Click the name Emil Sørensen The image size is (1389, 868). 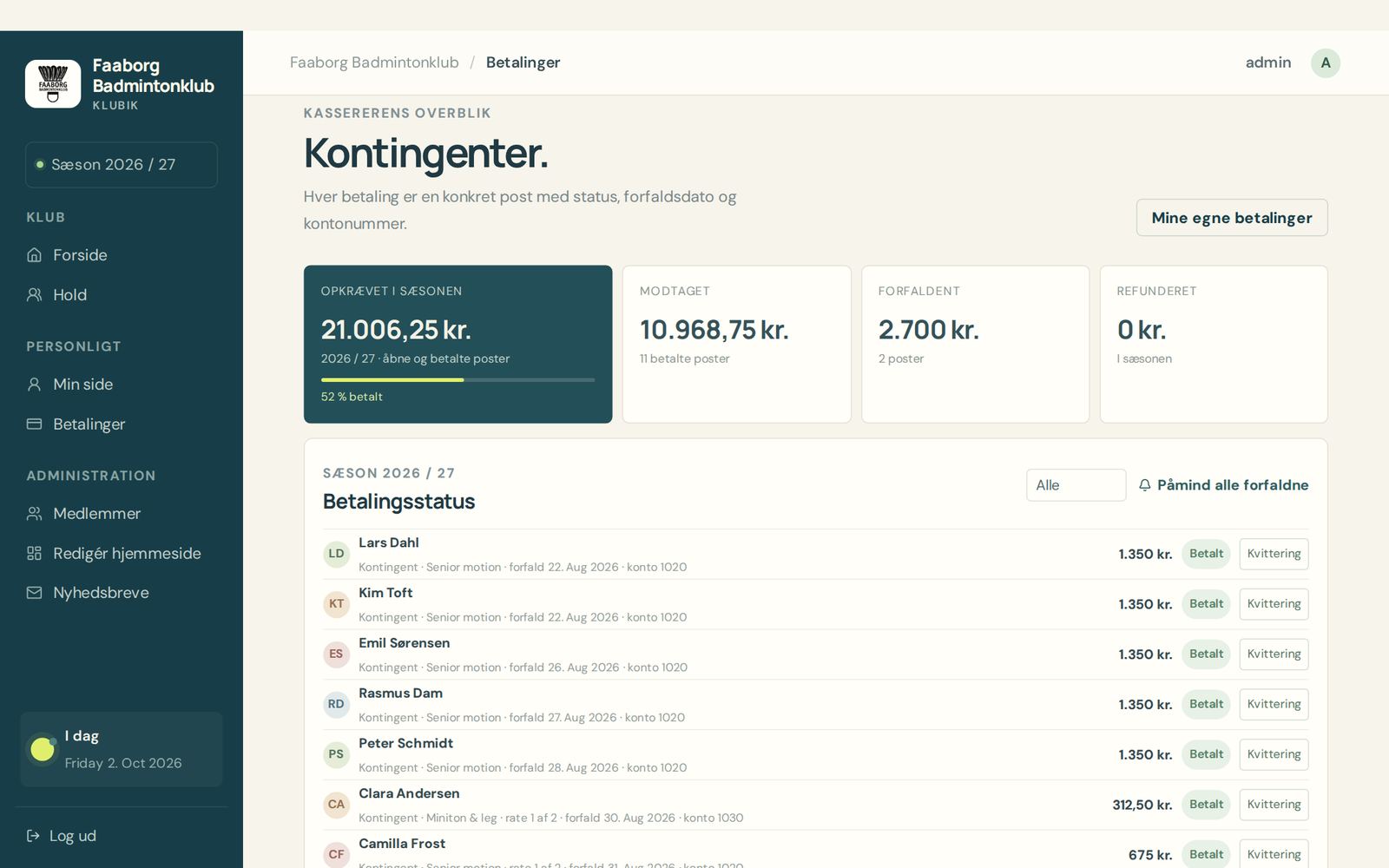(x=404, y=643)
